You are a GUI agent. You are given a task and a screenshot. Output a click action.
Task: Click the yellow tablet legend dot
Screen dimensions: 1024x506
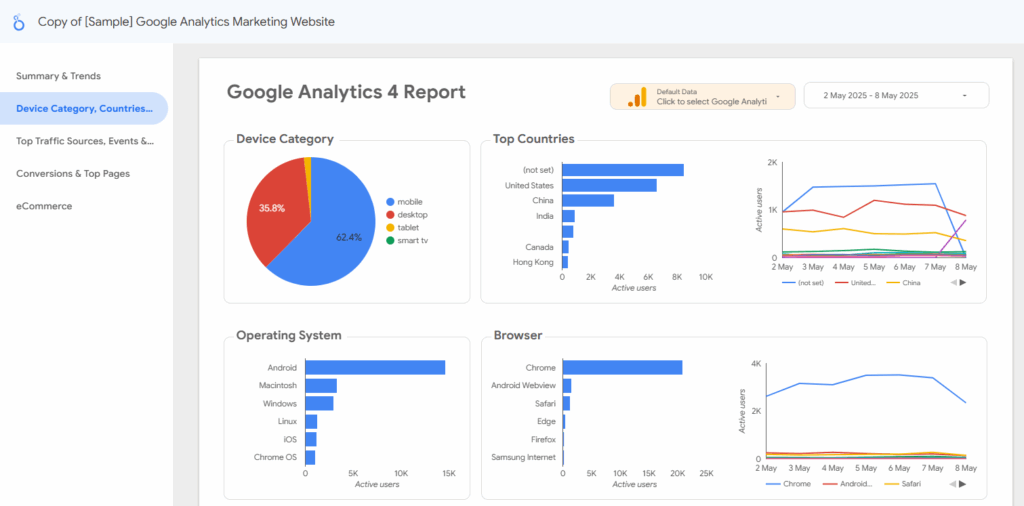(x=391, y=227)
